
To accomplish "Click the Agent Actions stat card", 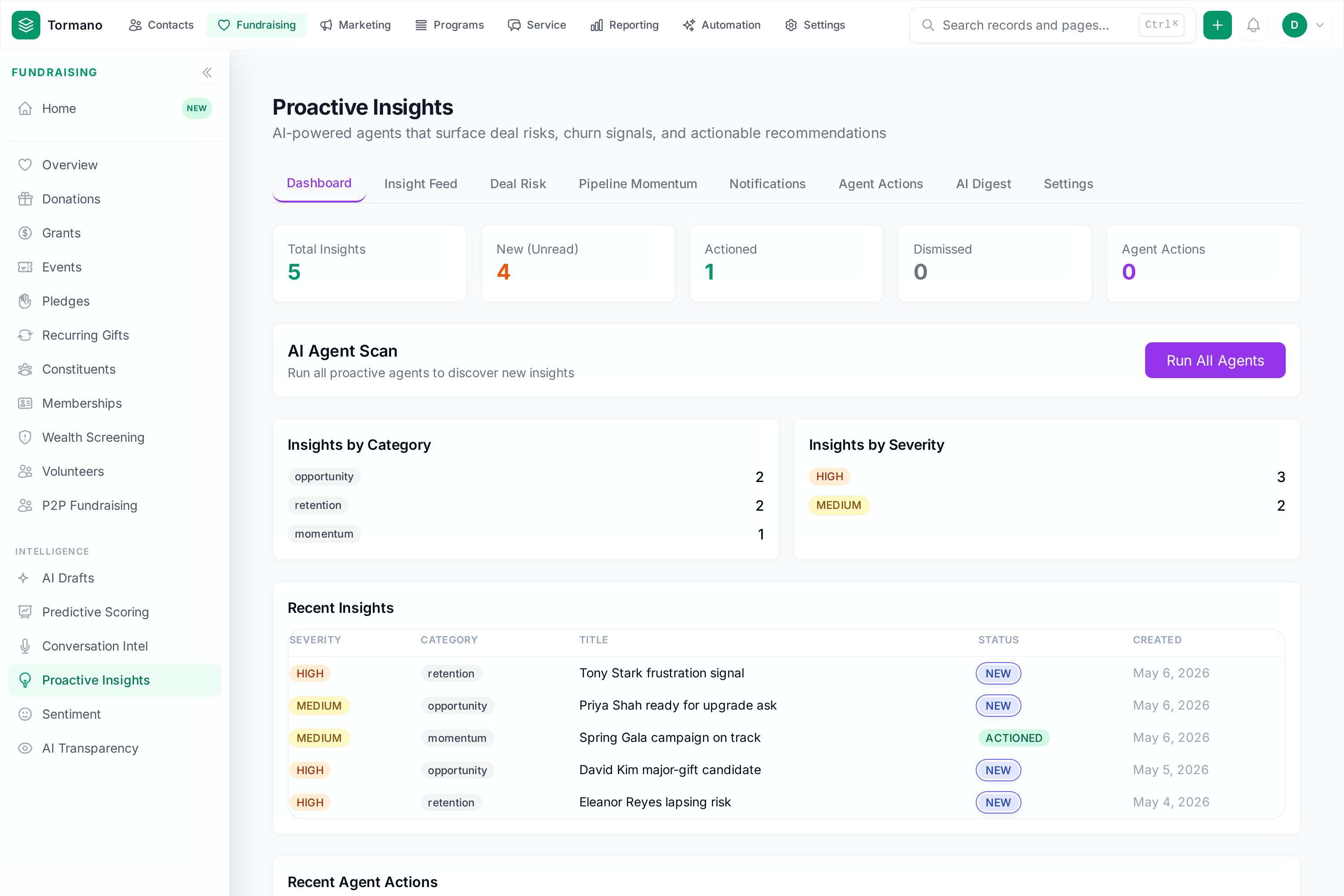I will pyautogui.click(x=1204, y=263).
